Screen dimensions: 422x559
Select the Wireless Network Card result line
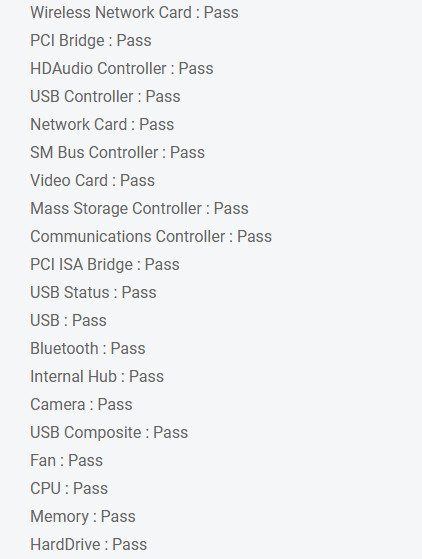pos(134,12)
